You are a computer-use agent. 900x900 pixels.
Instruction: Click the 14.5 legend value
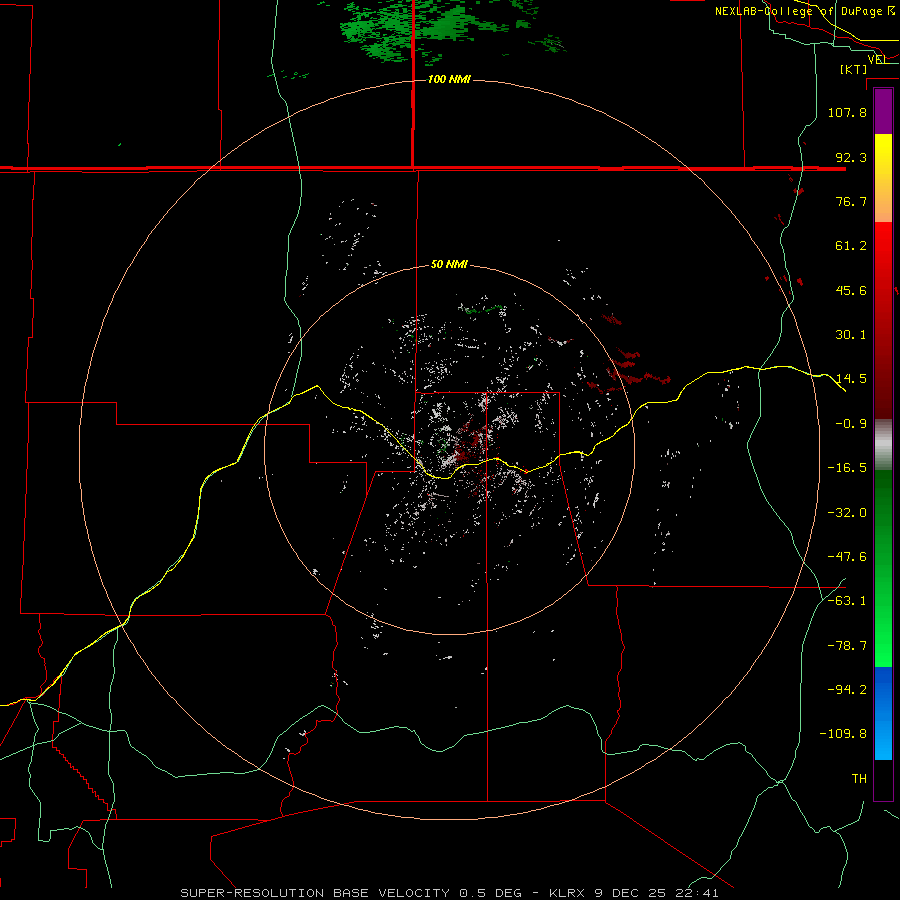pyautogui.click(x=851, y=379)
